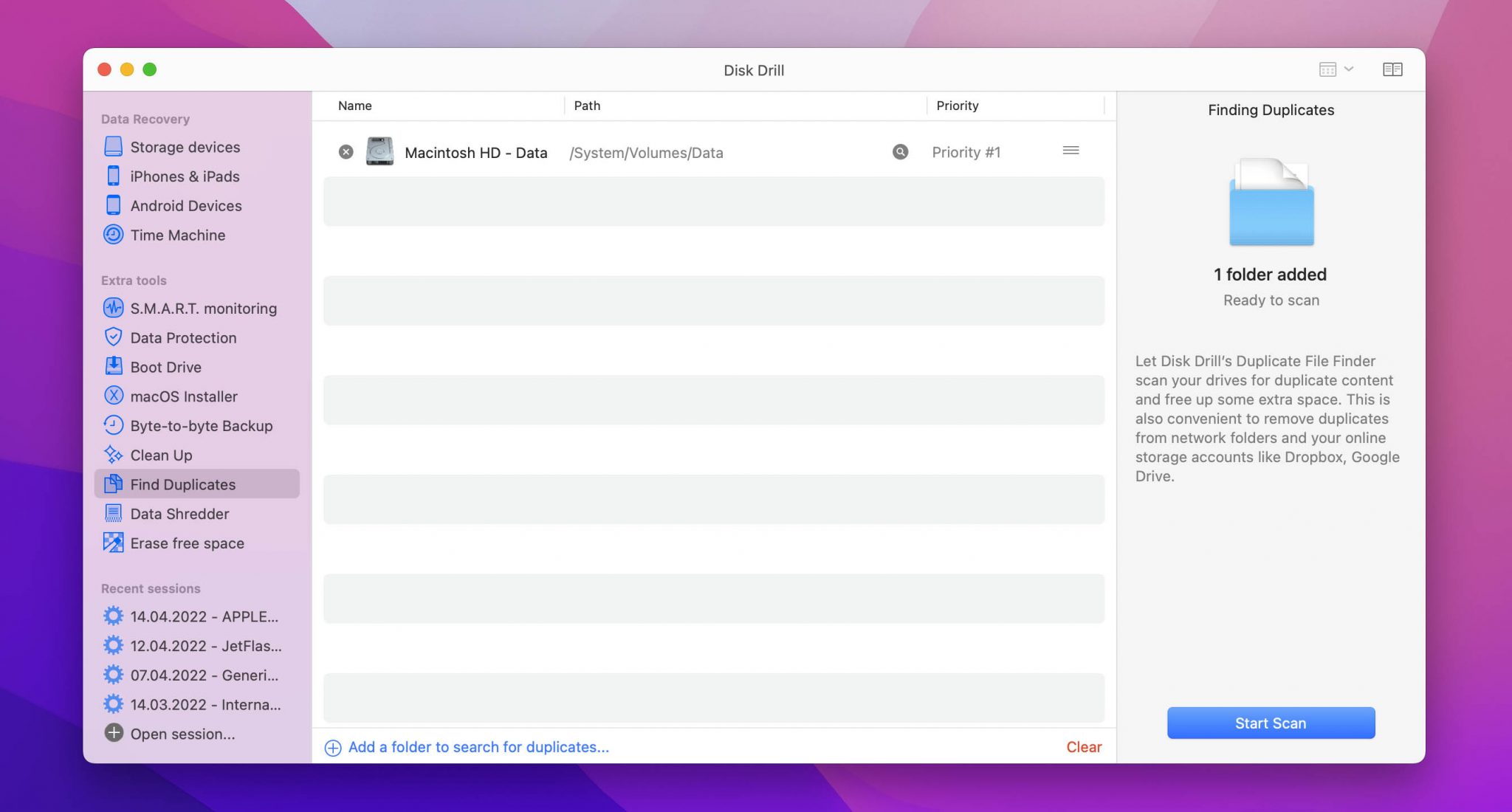
Task: Sort by Path column header
Action: (588, 106)
